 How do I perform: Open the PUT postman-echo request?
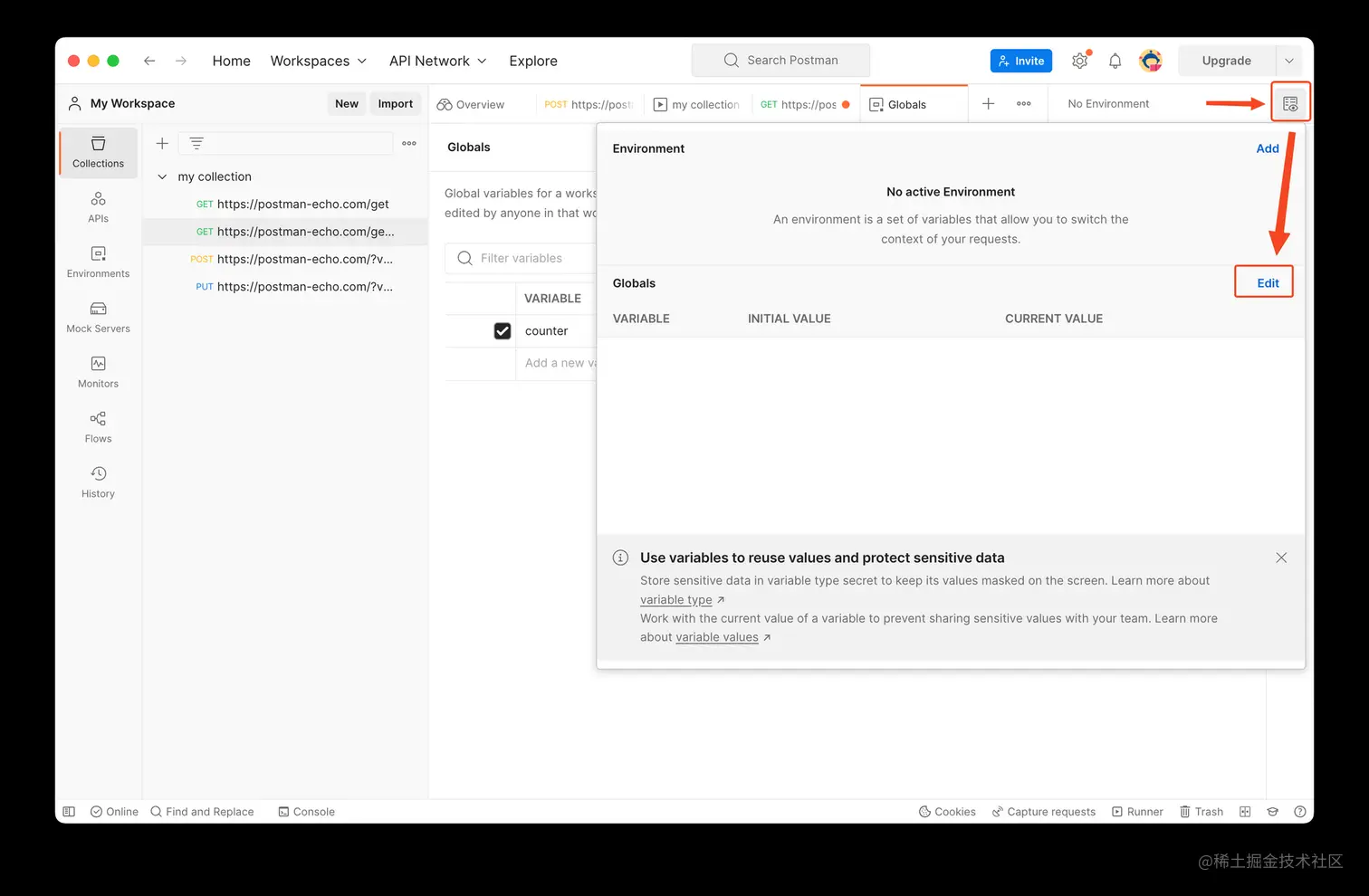(285, 287)
